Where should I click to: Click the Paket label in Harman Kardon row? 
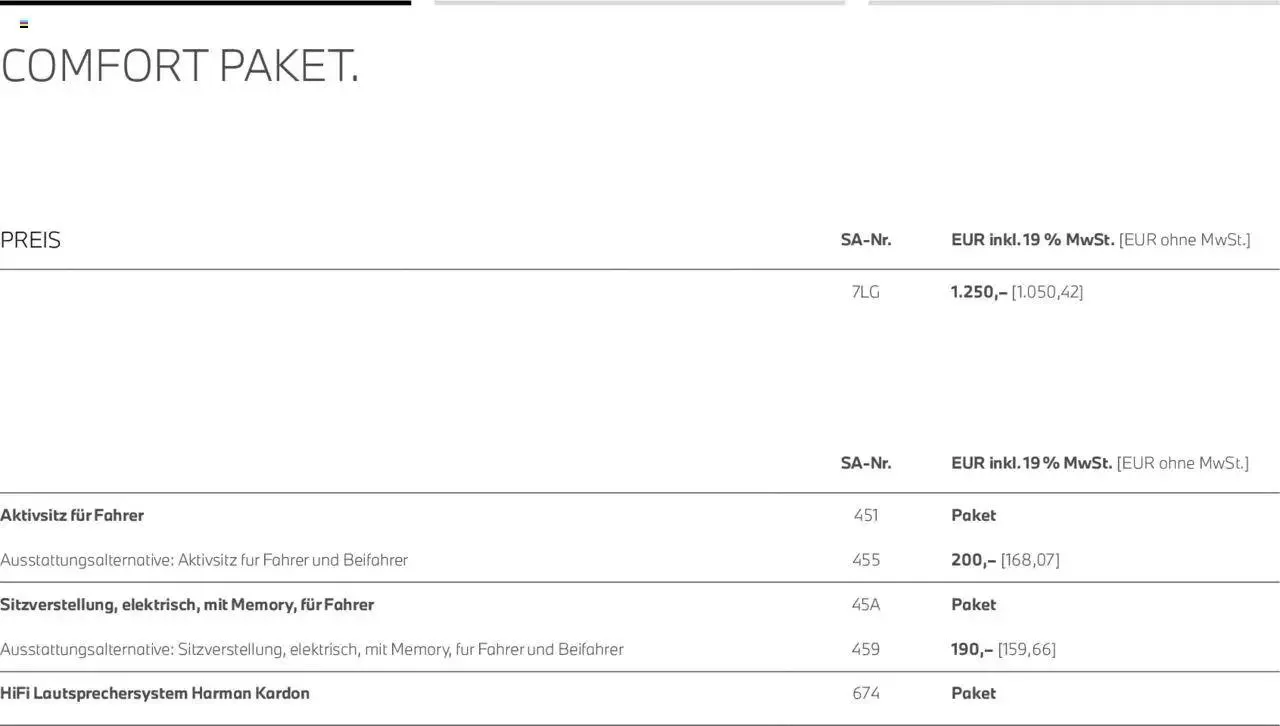click(x=973, y=693)
